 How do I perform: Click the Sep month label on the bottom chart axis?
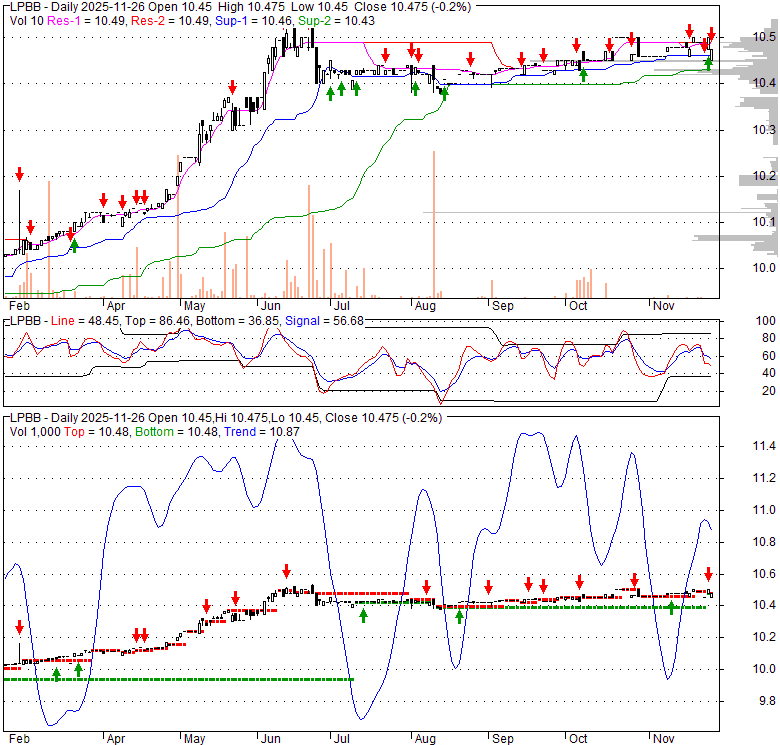click(x=503, y=737)
